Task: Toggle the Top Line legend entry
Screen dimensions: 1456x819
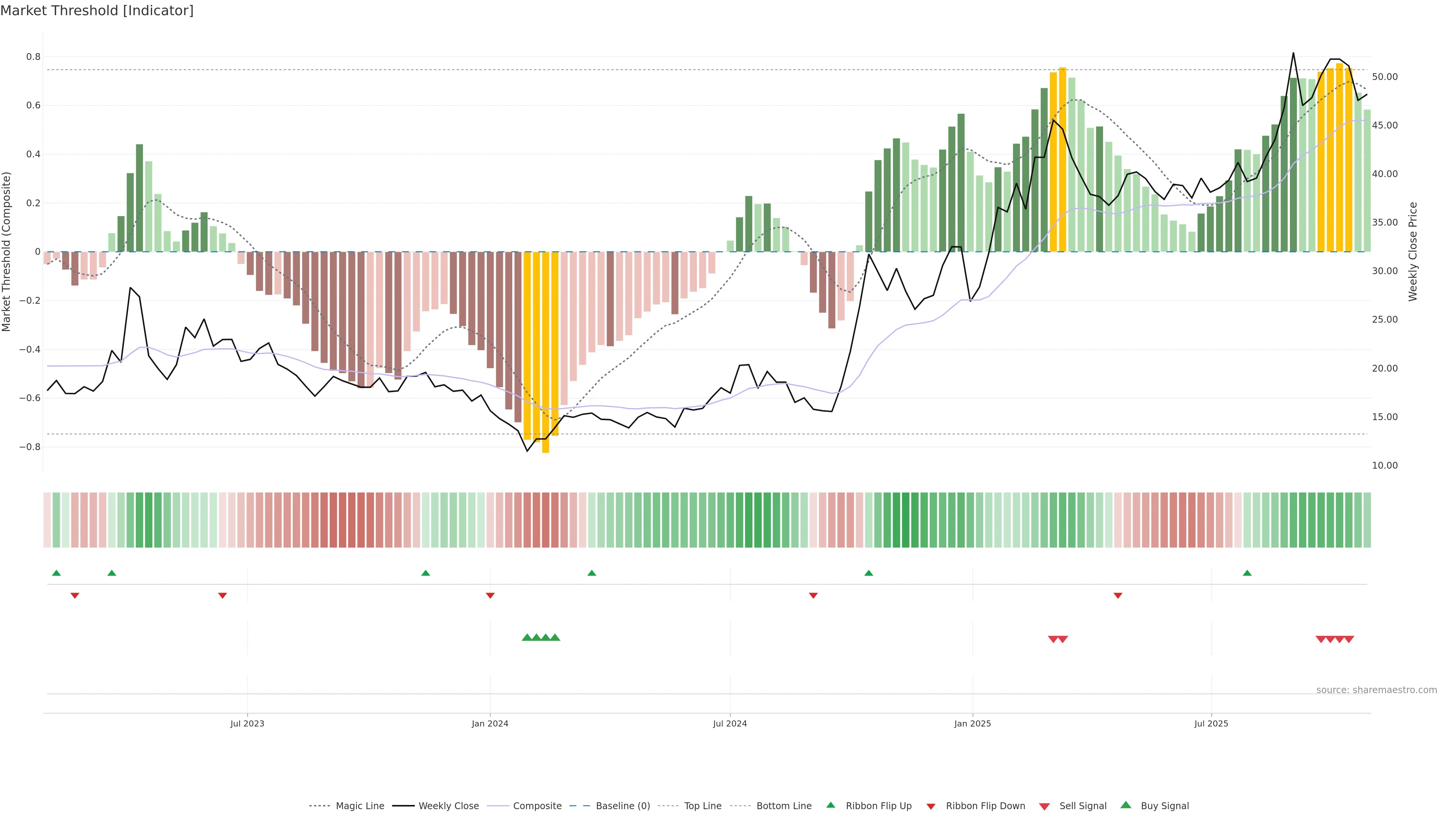Action: 703,806
